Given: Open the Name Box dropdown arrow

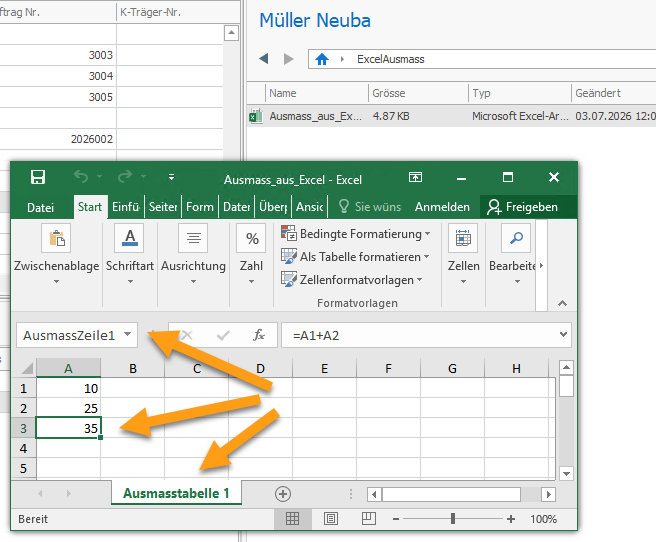Looking at the screenshot, I should click(x=128, y=335).
